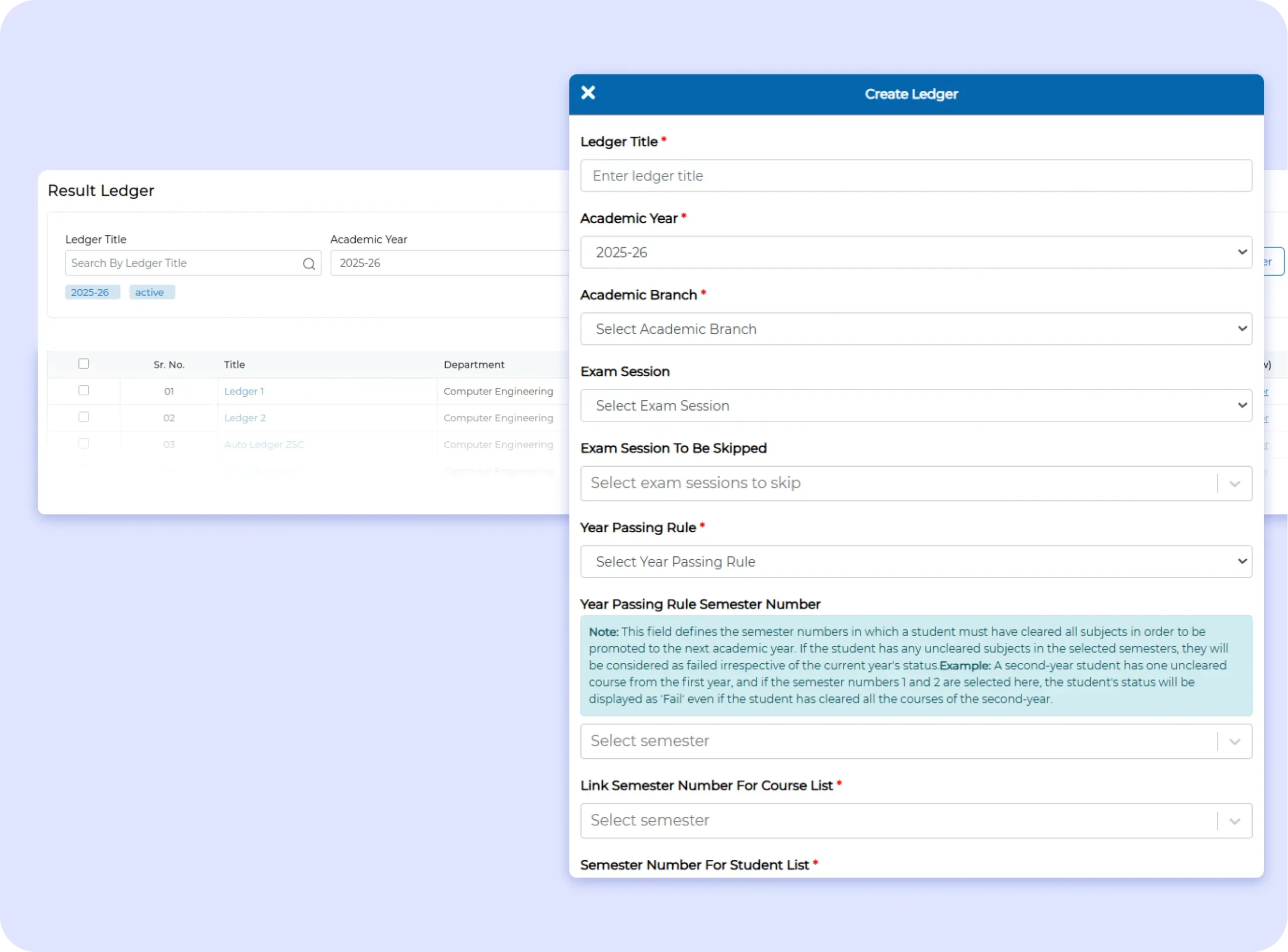The height and width of the screenshot is (952, 1288).
Task: Check the Ledger 2 row checkbox
Action: coord(84,416)
